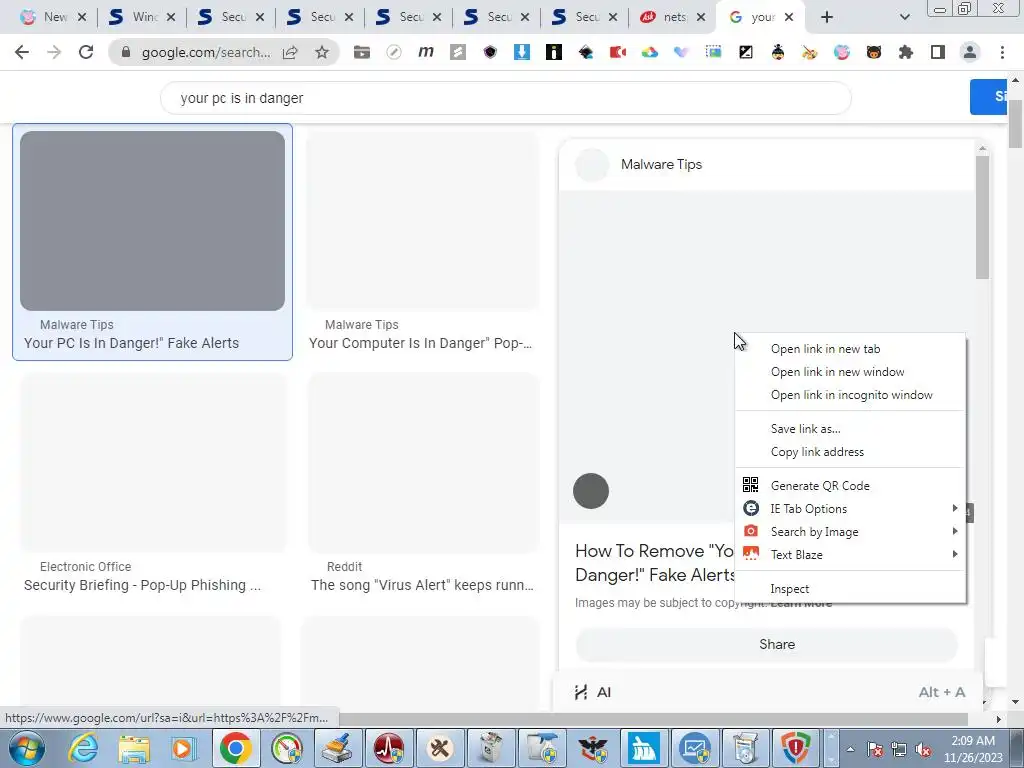Expand the Text Blaze submenu arrow
This screenshot has height=768, width=1024.
pos(955,554)
